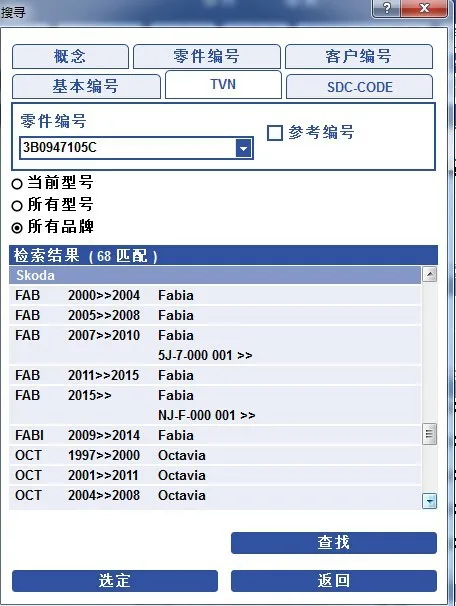The height and width of the screenshot is (606, 456).
Task: Click the 返回 back button
Action: point(334,581)
